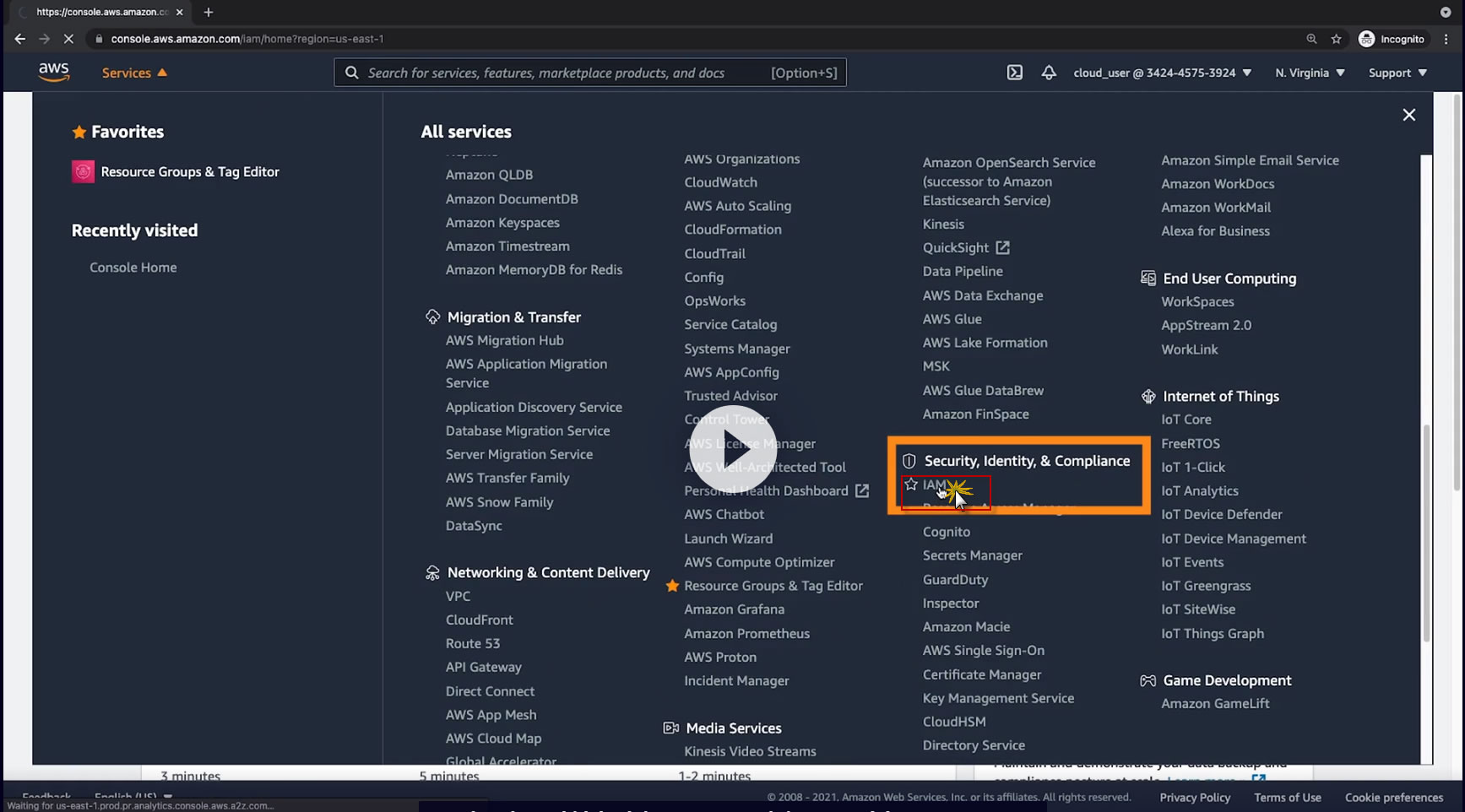
Task: Toggle favorite star next to IAM
Action: [911, 484]
